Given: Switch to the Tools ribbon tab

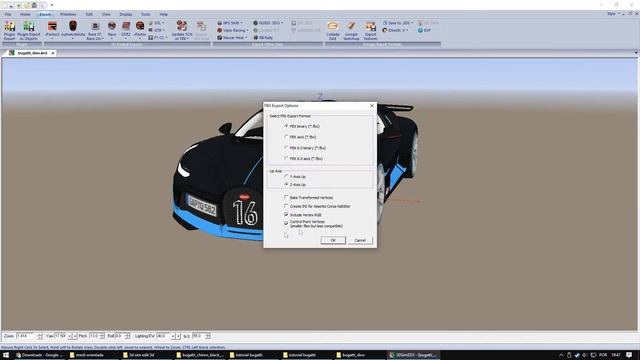Looking at the screenshot, I should click(146, 14).
